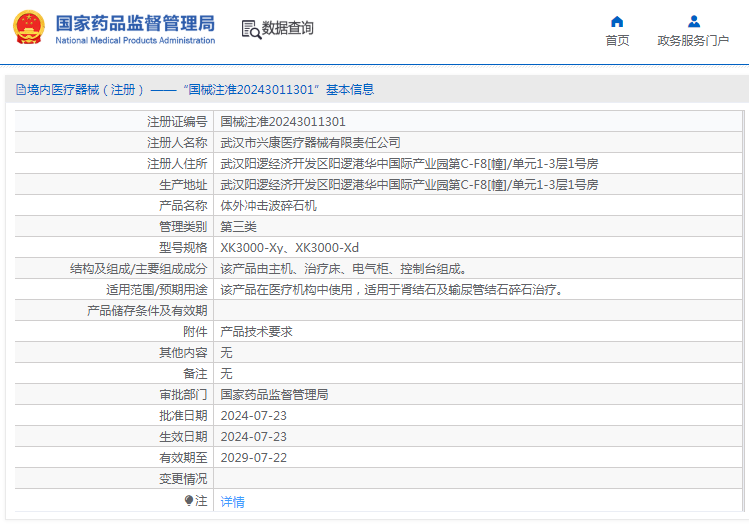
Task: Click the 变更情况 label
Action: [183, 479]
